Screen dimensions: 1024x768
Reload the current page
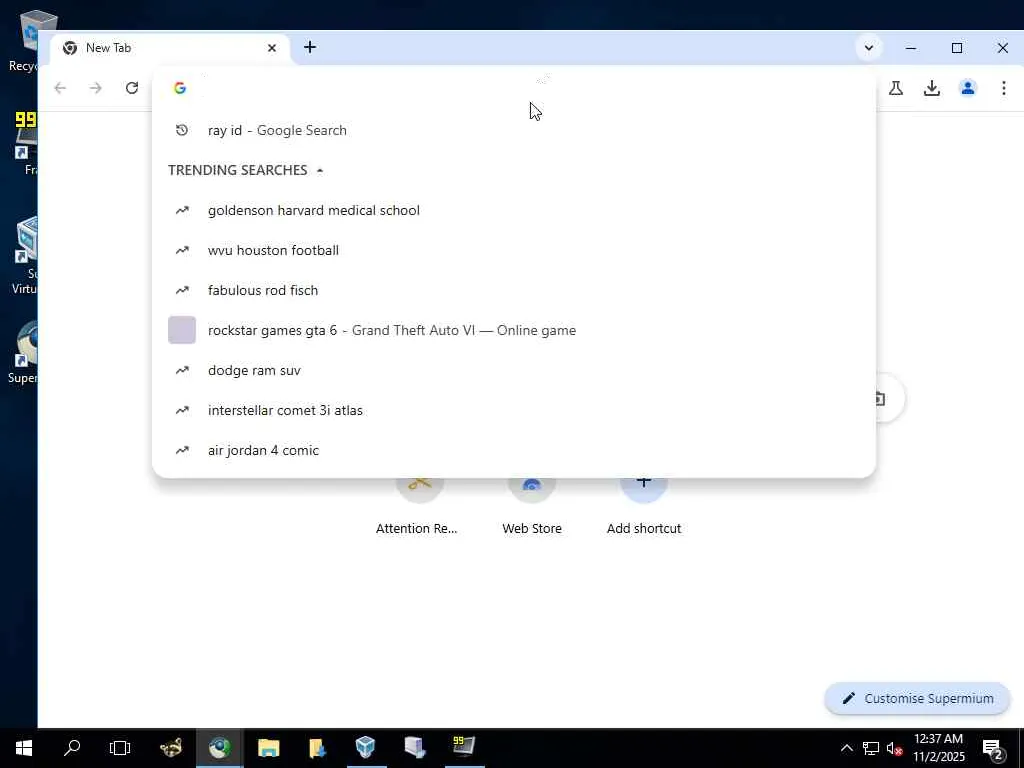click(x=132, y=88)
